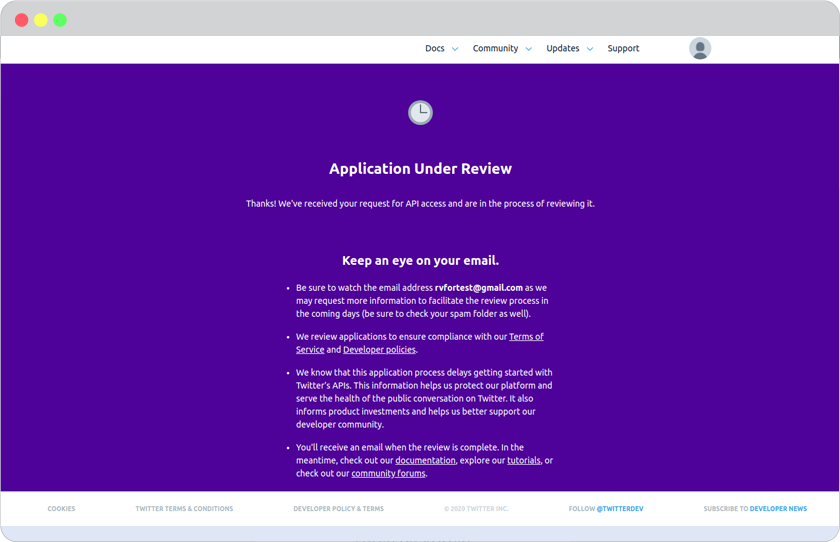Click the Application Under Review heading
The image size is (840, 542).
(420, 169)
